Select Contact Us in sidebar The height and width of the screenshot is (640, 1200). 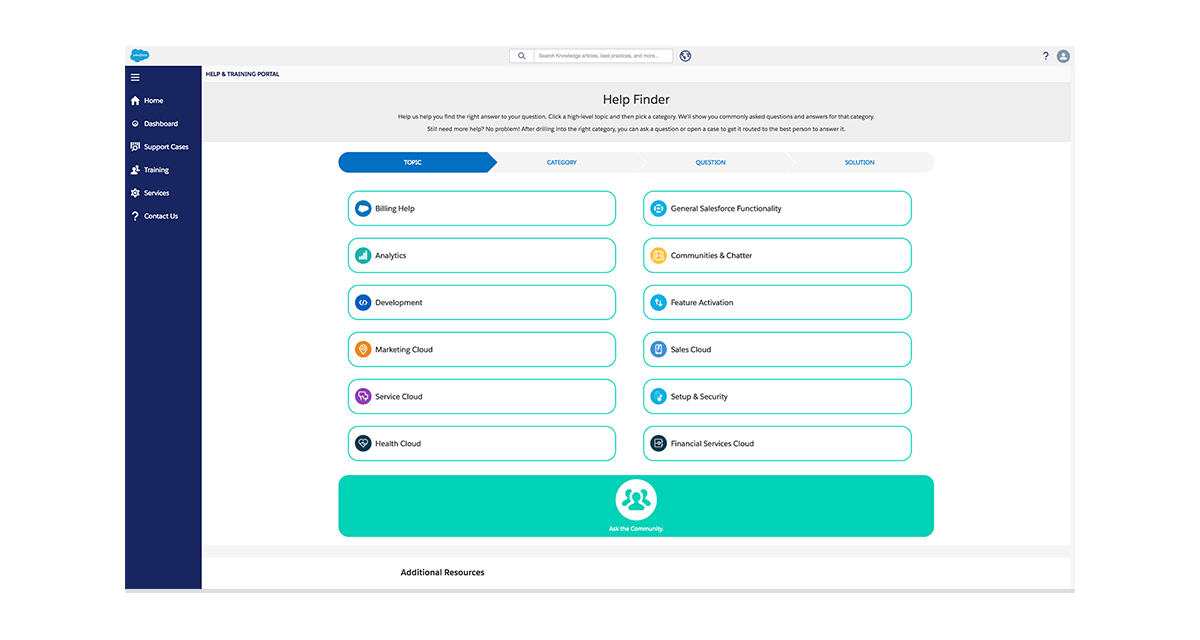(x=160, y=216)
